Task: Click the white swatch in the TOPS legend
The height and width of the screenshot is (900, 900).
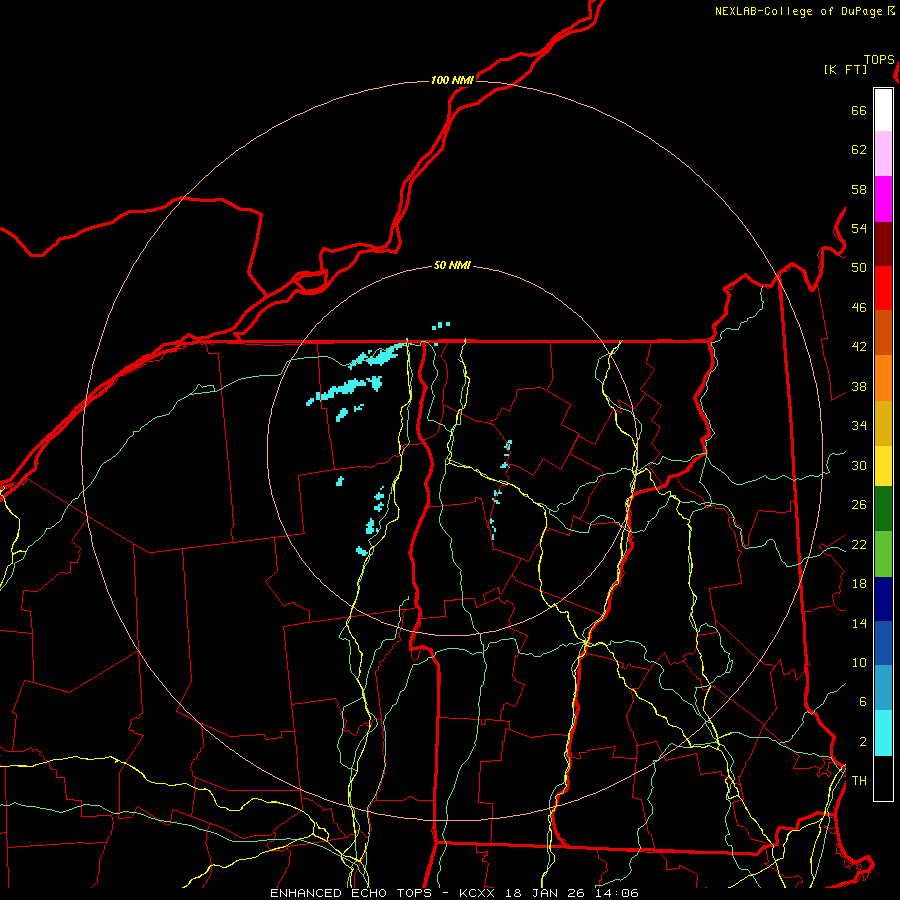Action: (x=883, y=110)
